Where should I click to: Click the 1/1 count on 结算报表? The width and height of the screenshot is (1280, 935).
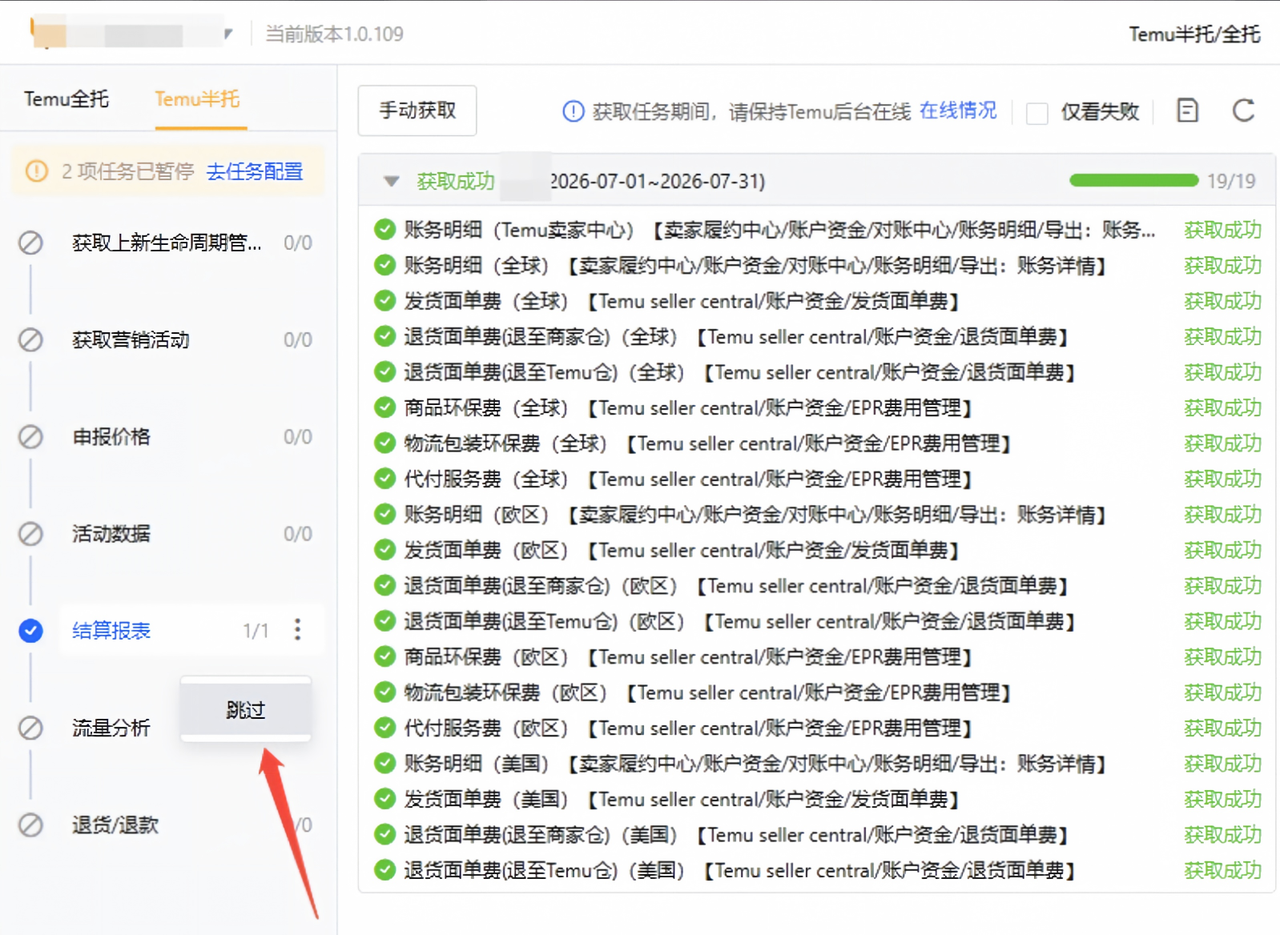[256, 631]
